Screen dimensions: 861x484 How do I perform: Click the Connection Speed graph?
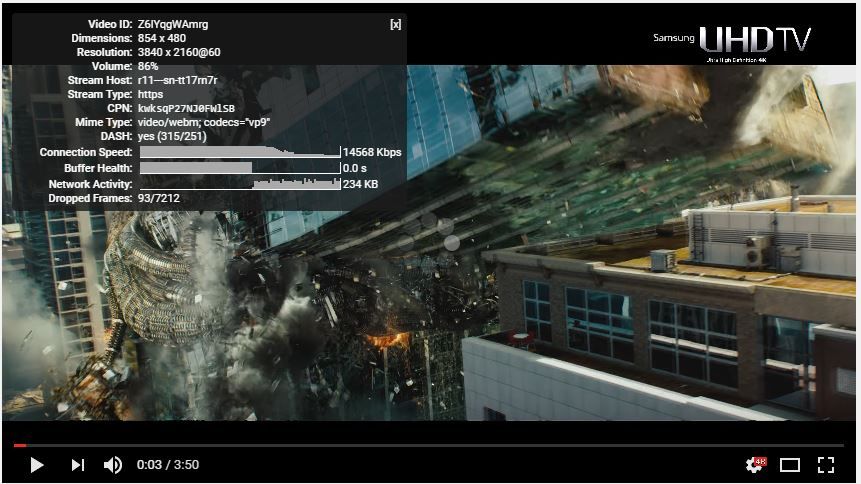tap(240, 152)
